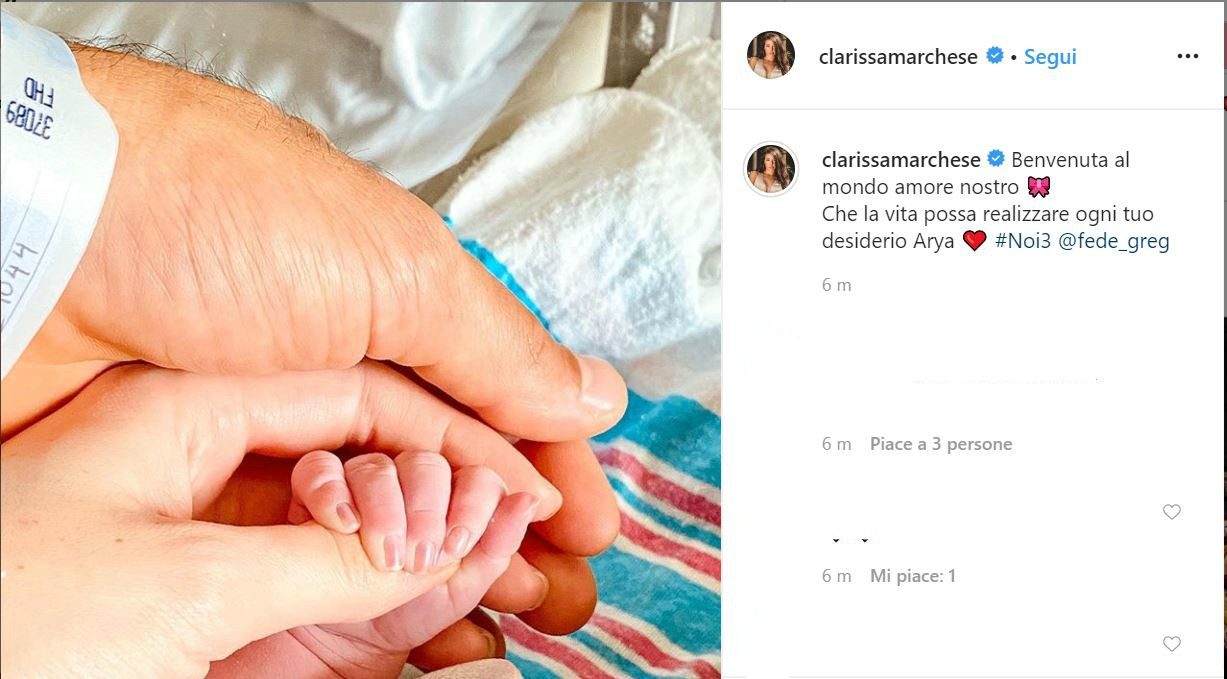Like the first comment with its heart icon

[1172, 512]
